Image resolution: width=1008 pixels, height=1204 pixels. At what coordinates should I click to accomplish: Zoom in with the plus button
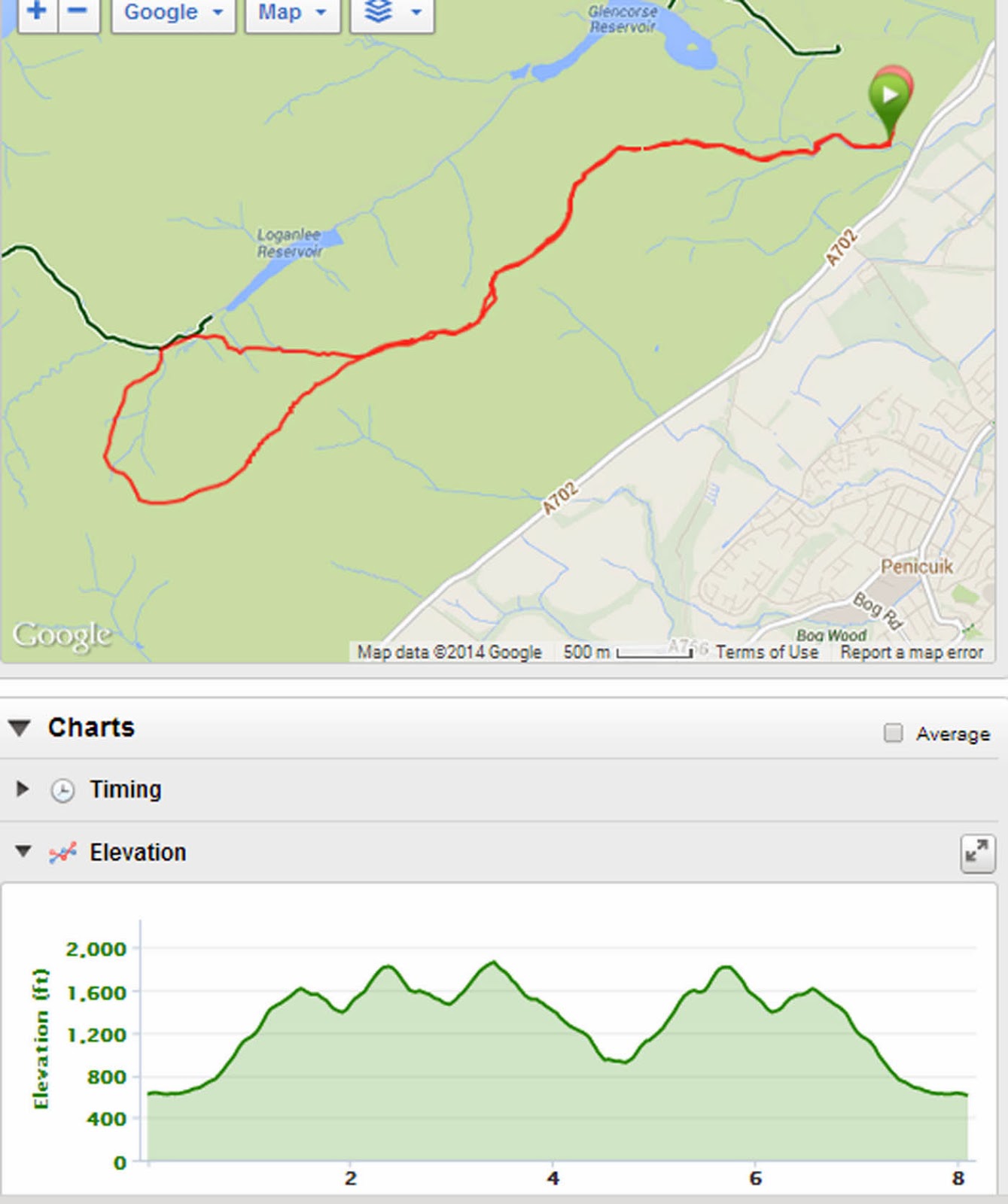(38, 13)
